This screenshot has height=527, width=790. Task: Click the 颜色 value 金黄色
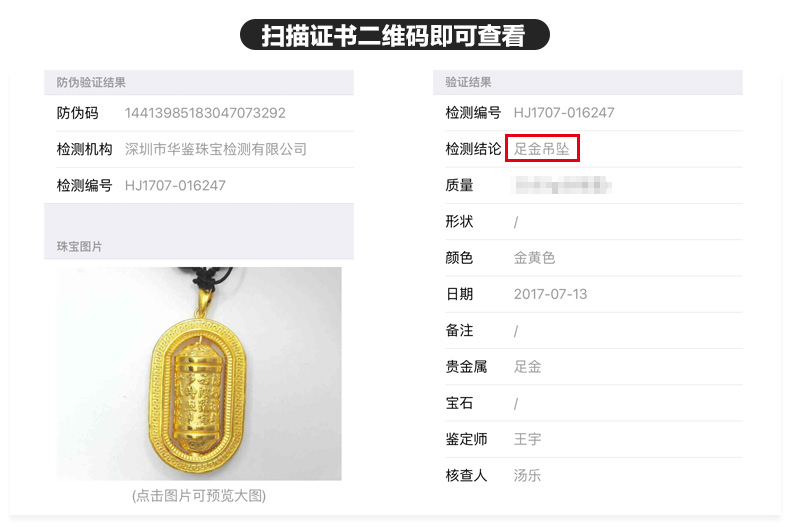tap(534, 257)
